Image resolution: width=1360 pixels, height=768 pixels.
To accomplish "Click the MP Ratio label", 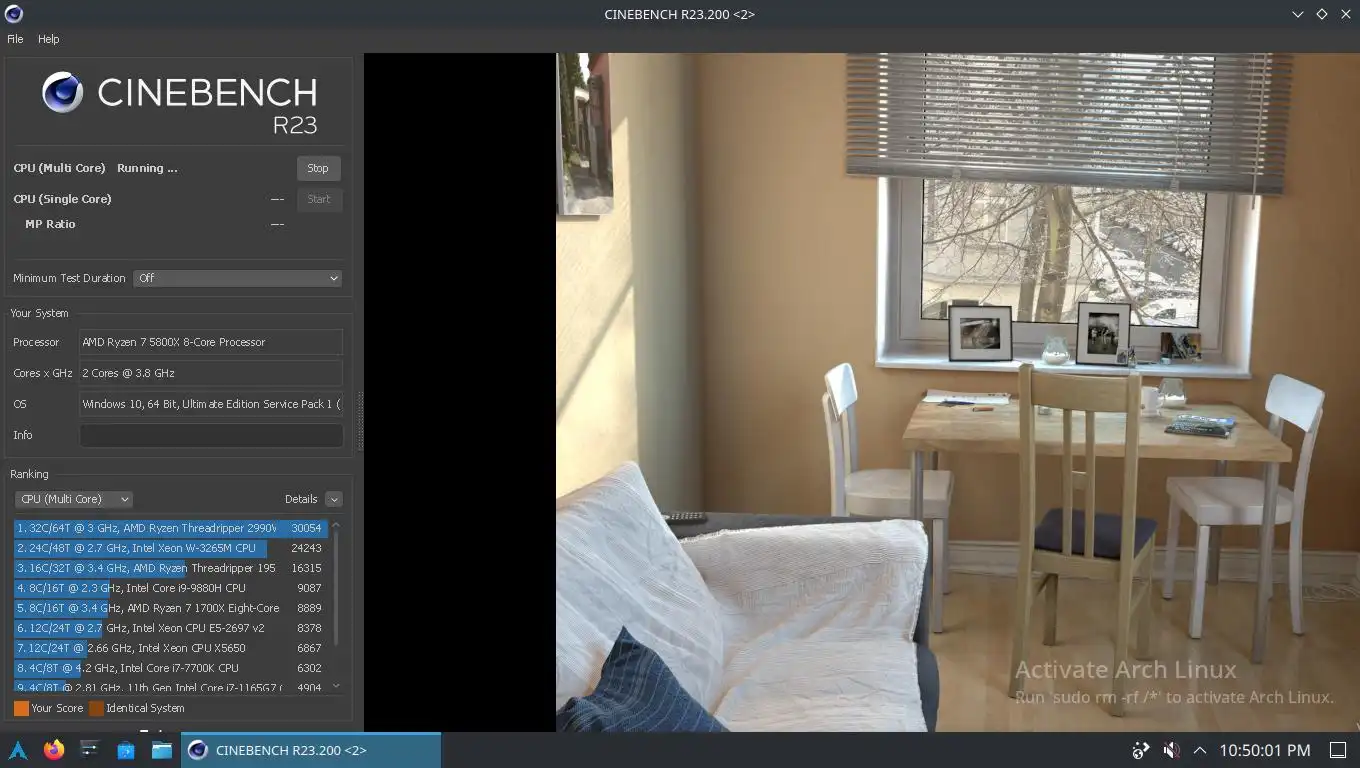I will [50, 224].
